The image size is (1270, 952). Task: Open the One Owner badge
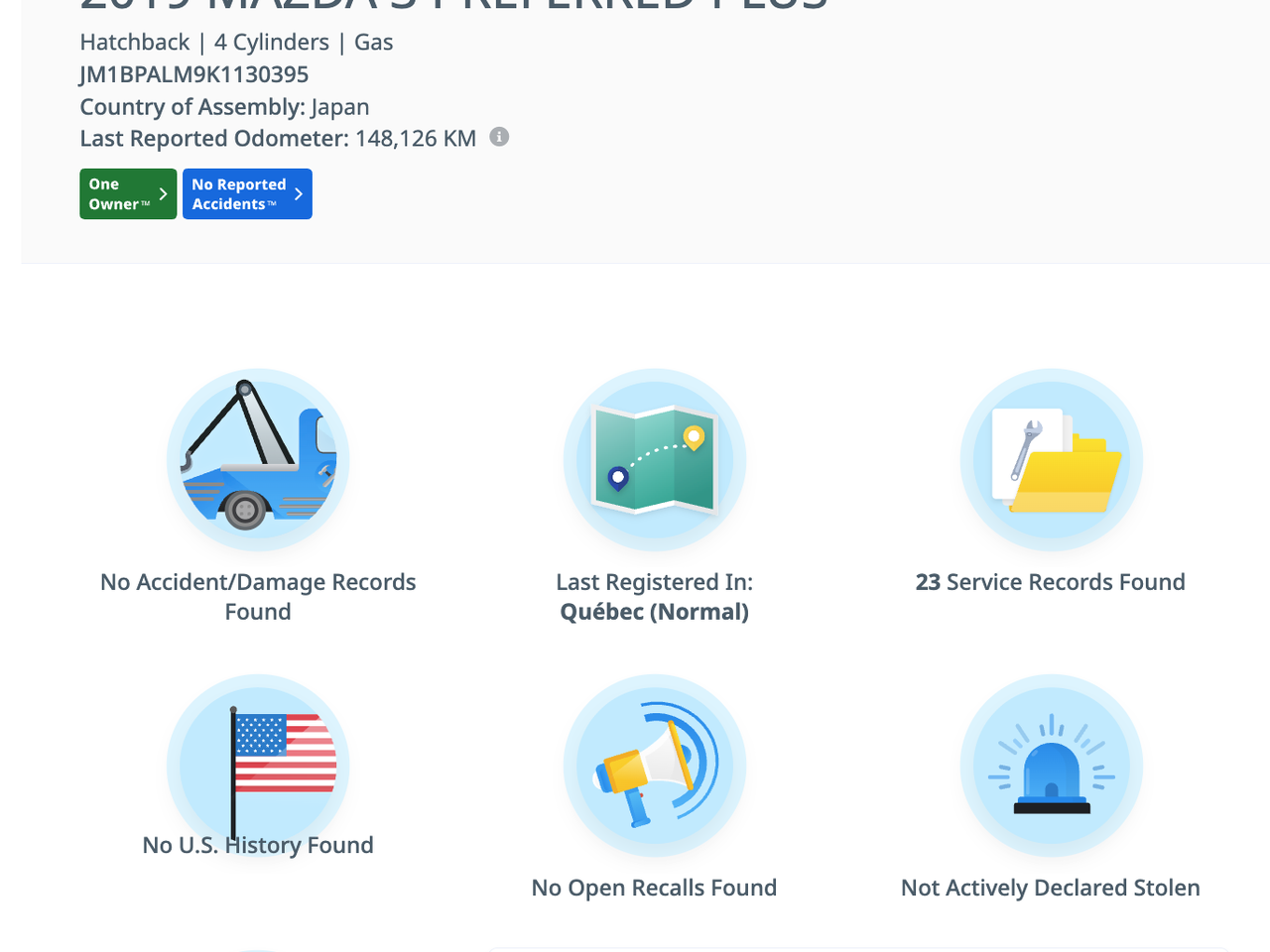coord(119,194)
